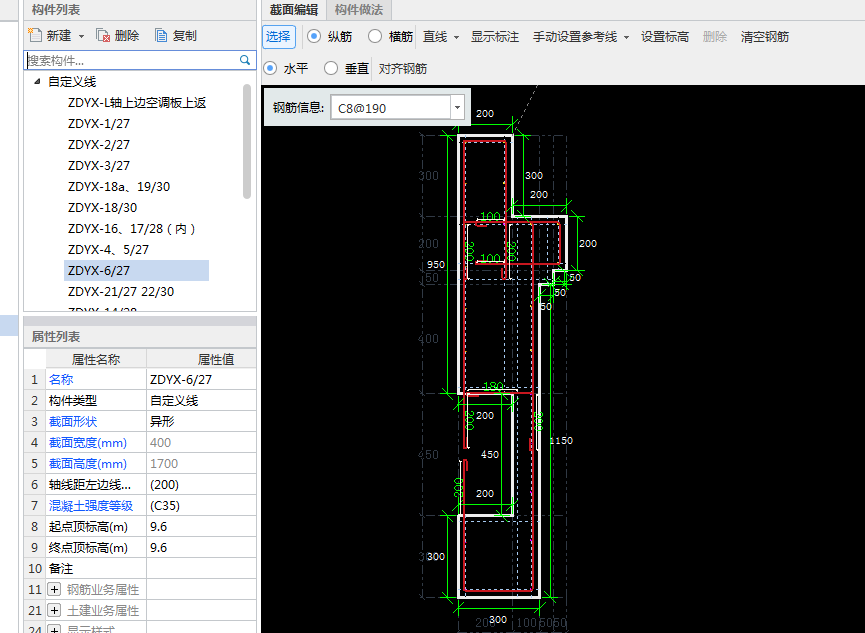Click the 950 dimension label in canvas
Image resolution: width=865 pixels, height=633 pixels.
(x=436, y=264)
